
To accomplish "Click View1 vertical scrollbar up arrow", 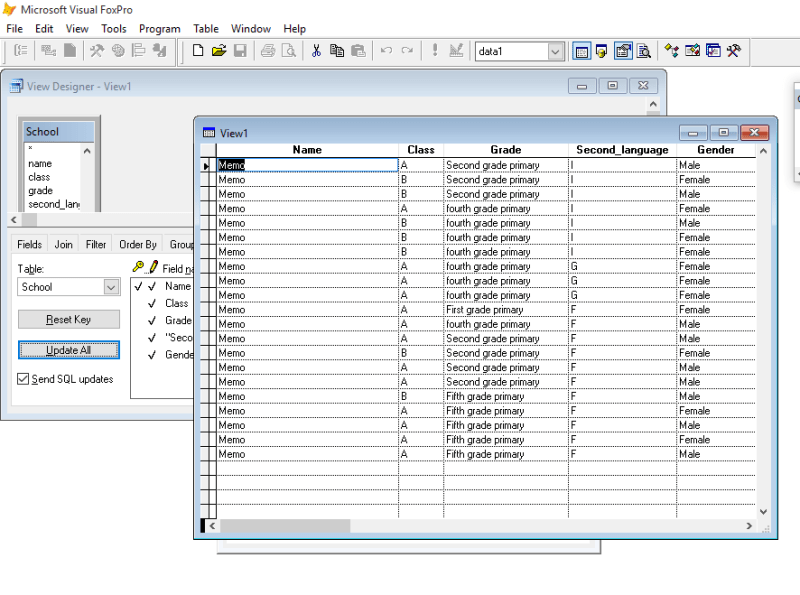I will click(763, 151).
